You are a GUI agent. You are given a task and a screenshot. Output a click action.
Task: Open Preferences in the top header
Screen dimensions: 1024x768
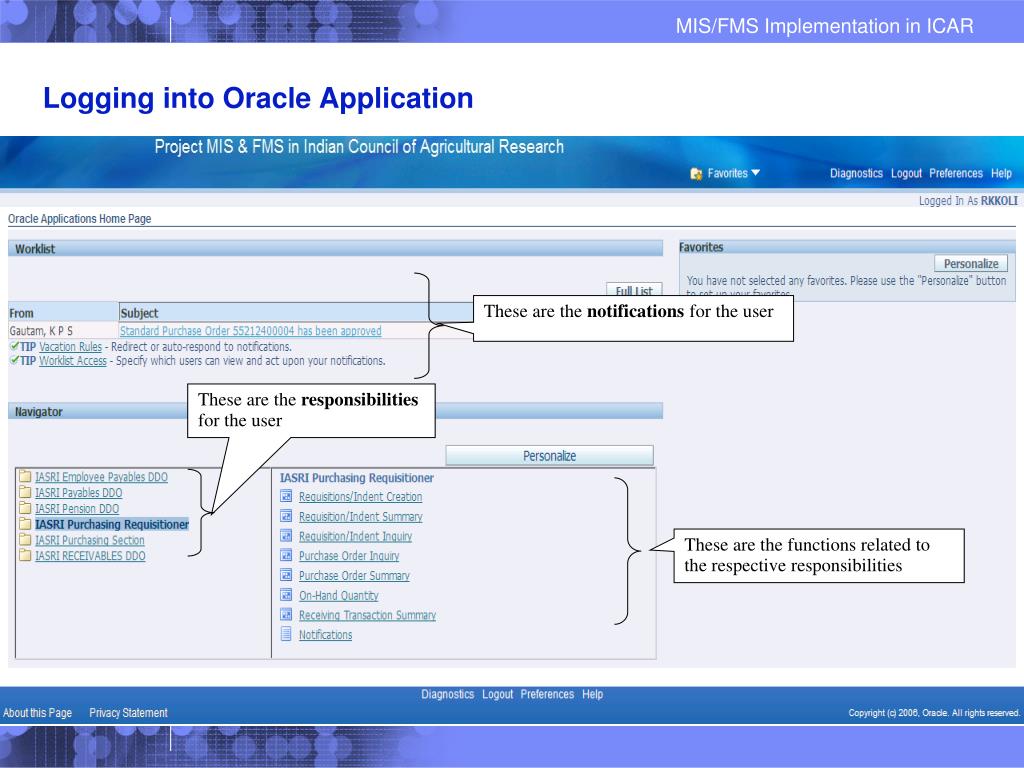(x=955, y=174)
